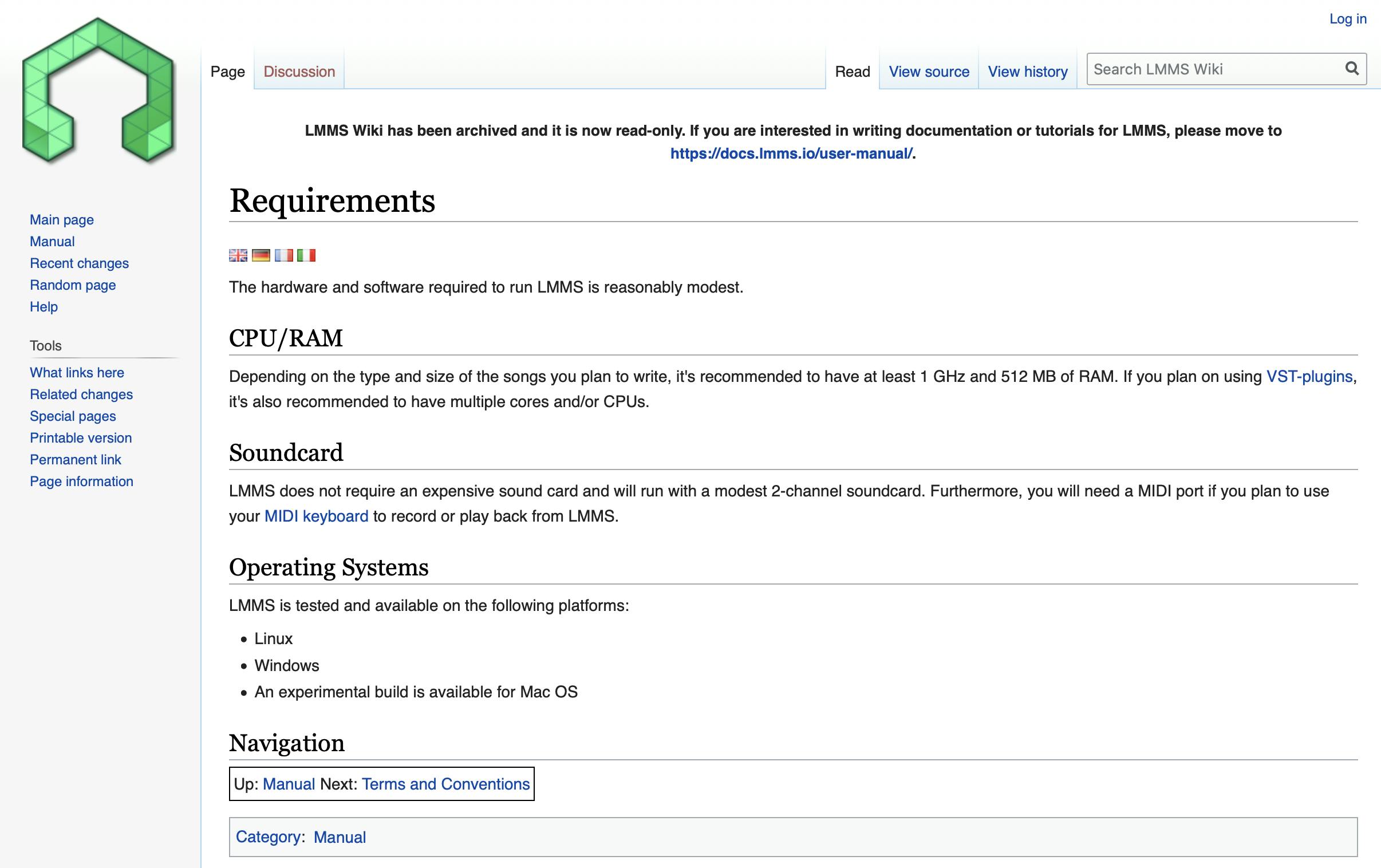The height and width of the screenshot is (868, 1381).
Task: Click Random page in sidebar
Action: (x=73, y=285)
